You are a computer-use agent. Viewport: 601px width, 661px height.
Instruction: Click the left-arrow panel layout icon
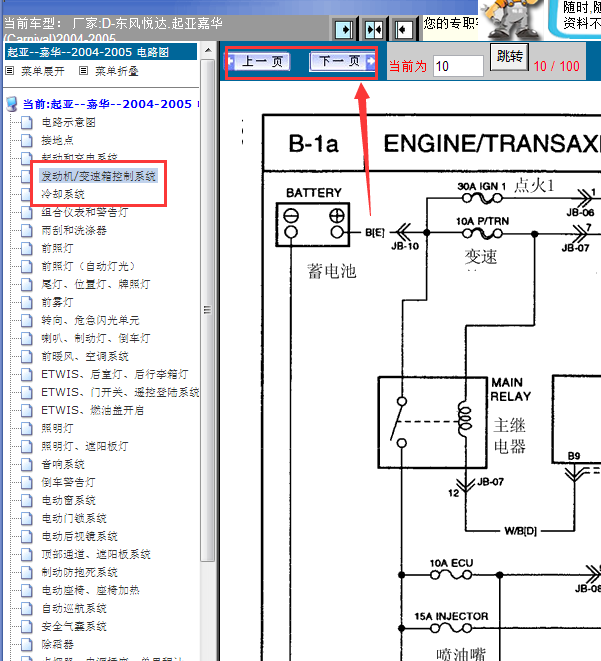(x=403, y=30)
